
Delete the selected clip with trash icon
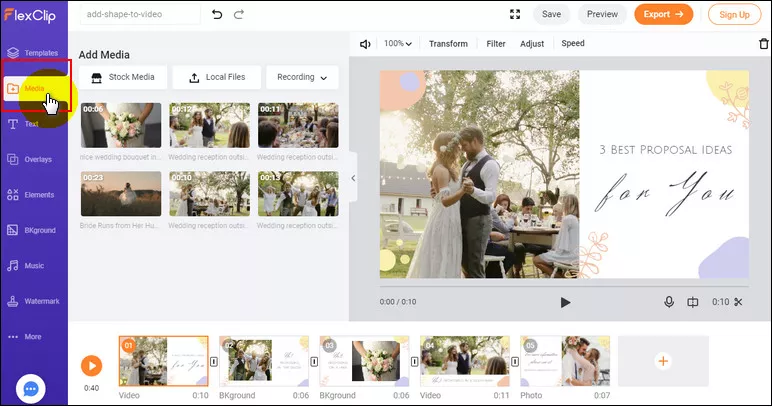coord(764,44)
